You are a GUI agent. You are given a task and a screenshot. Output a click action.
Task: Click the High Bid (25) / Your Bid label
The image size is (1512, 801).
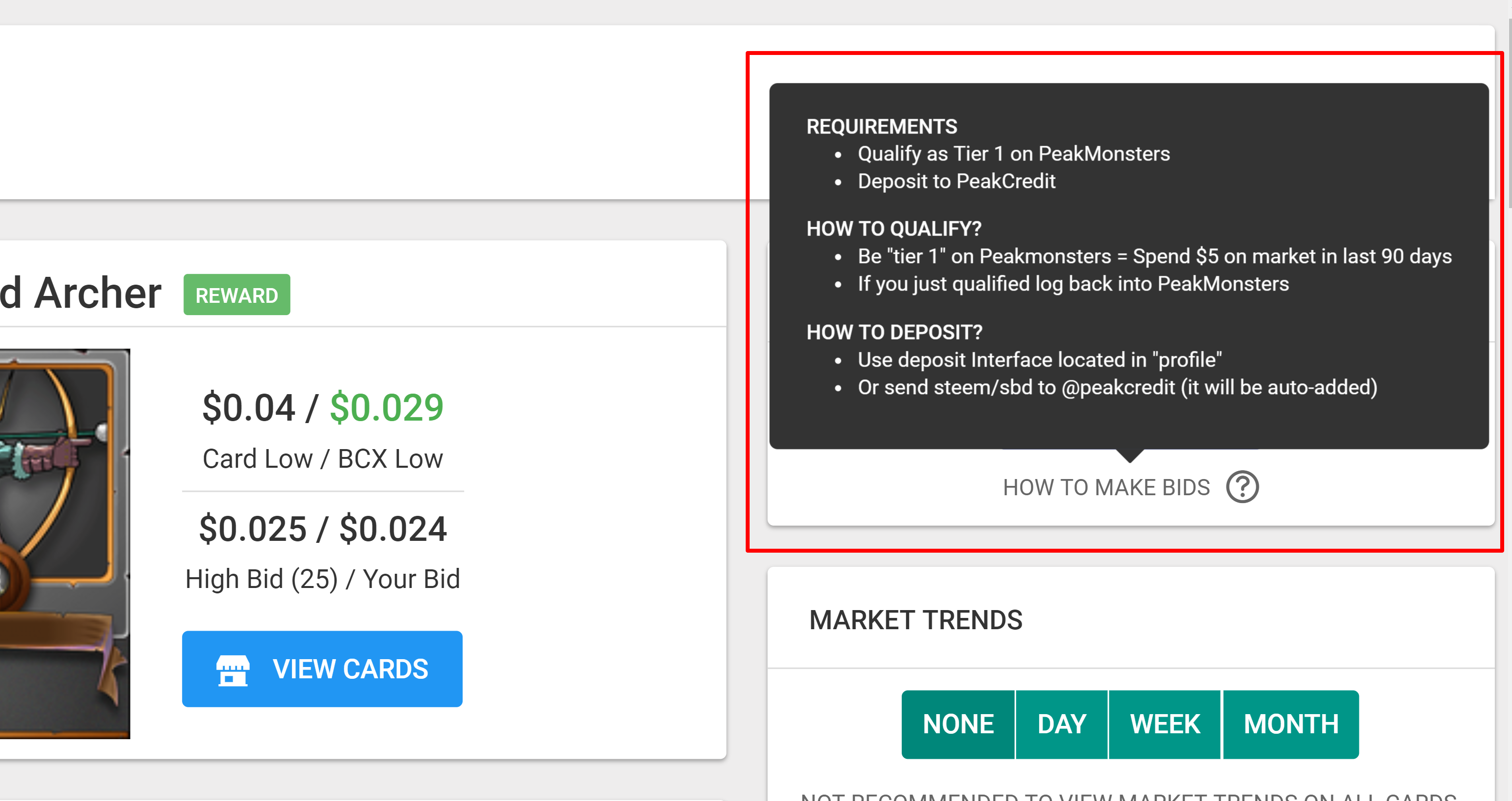point(323,579)
